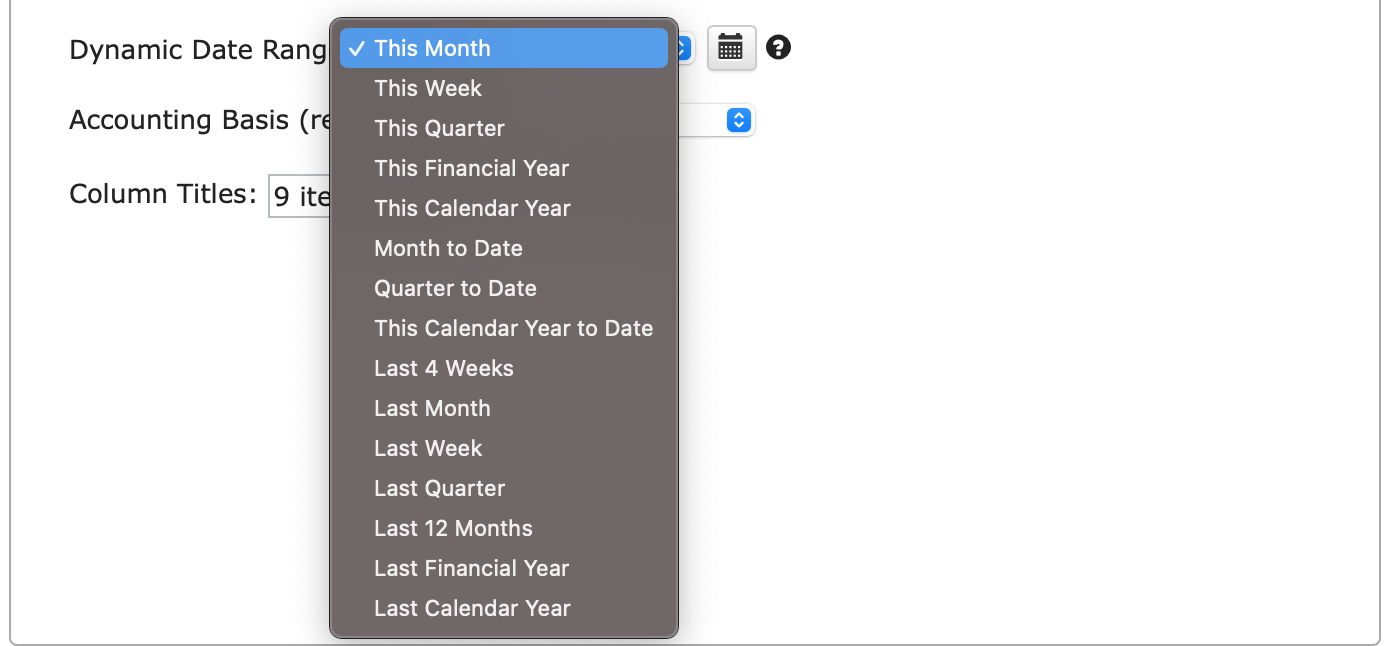Click the Column Titles items field
The width and height of the screenshot is (1390, 646).
coord(300,196)
